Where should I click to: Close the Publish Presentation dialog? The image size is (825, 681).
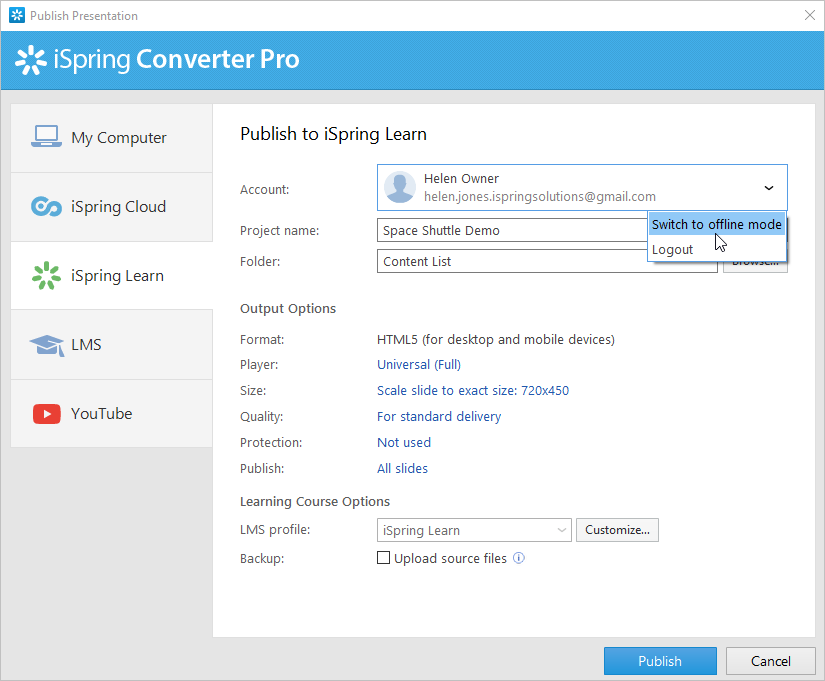point(810,15)
